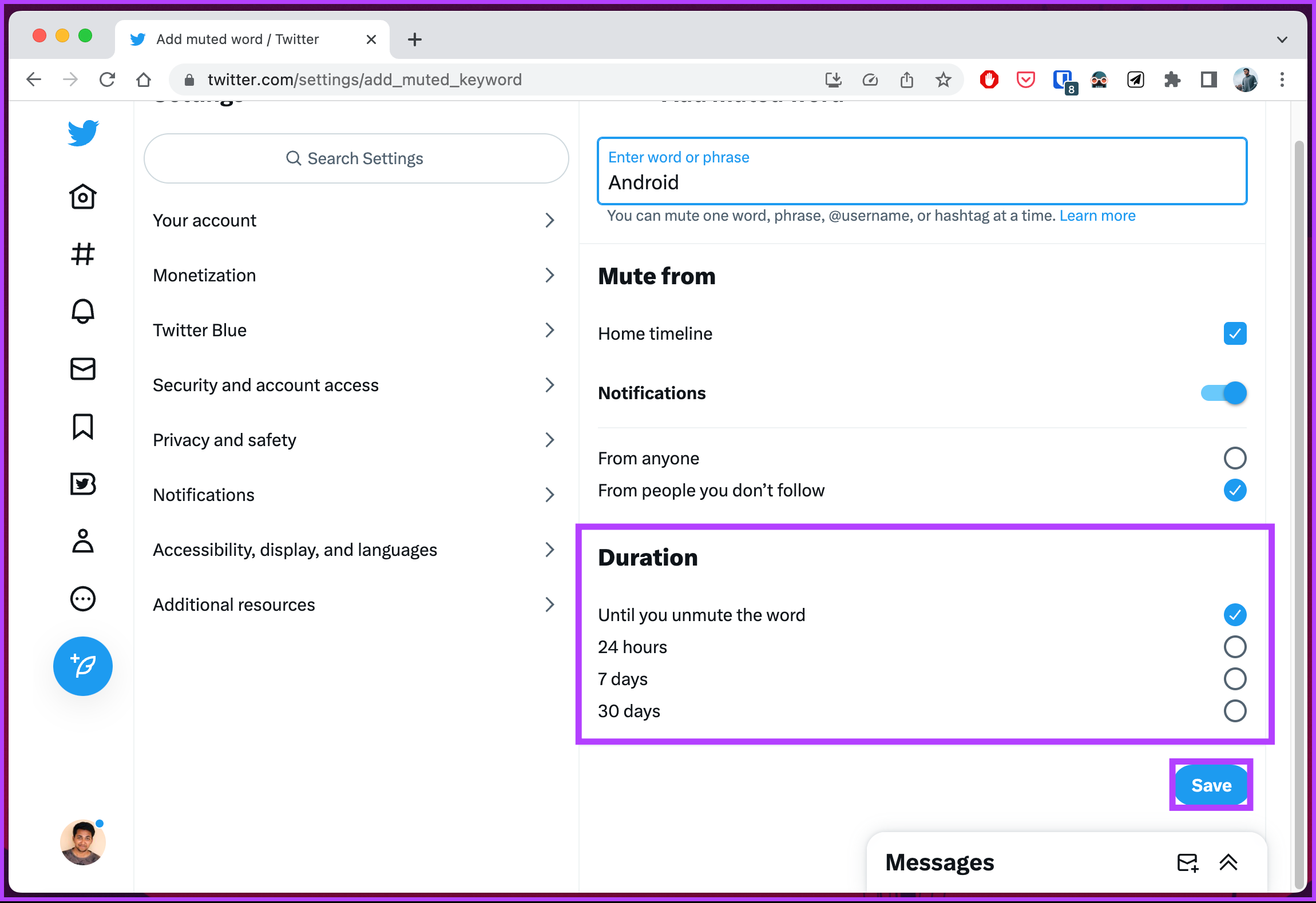Open the Twitter bird logo
1316x903 pixels.
coord(83,133)
